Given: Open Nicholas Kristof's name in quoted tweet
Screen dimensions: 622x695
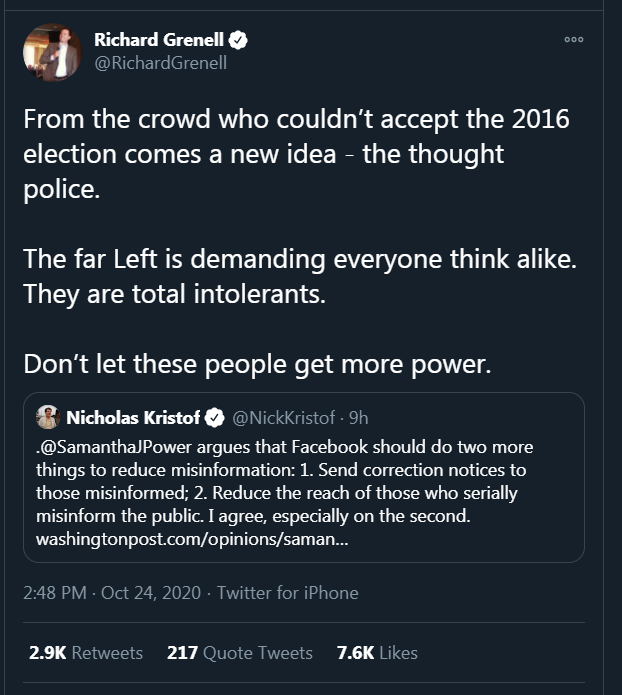Looking at the screenshot, I should point(133,417).
